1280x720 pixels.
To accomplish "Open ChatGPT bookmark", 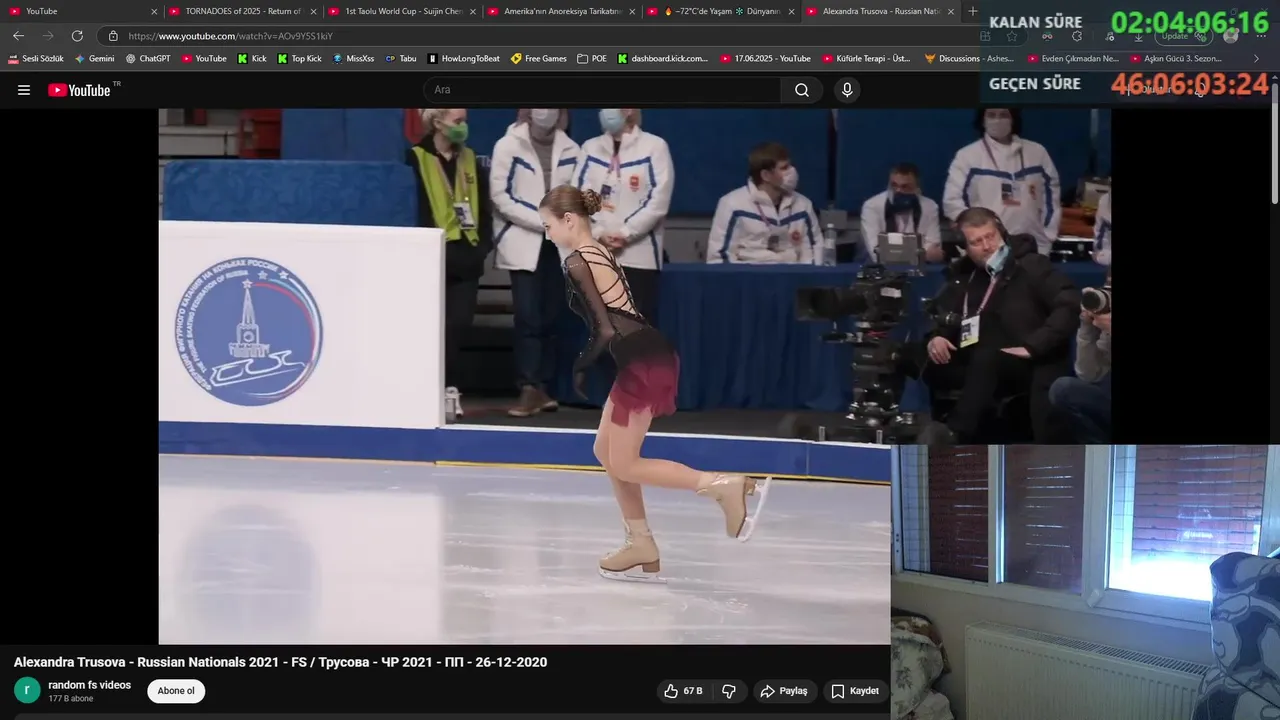I will pos(148,59).
